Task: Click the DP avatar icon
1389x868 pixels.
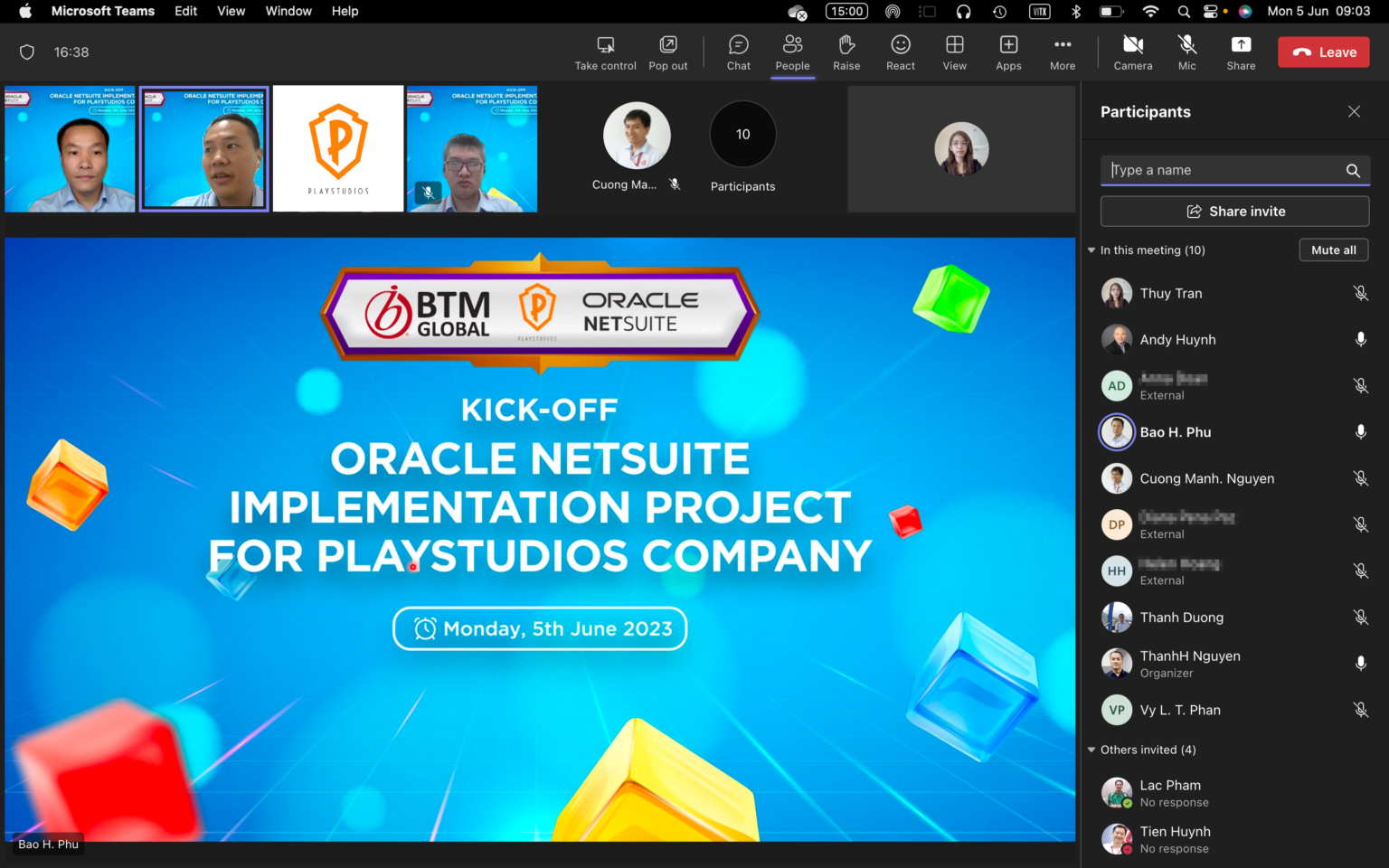Action: [1117, 524]
